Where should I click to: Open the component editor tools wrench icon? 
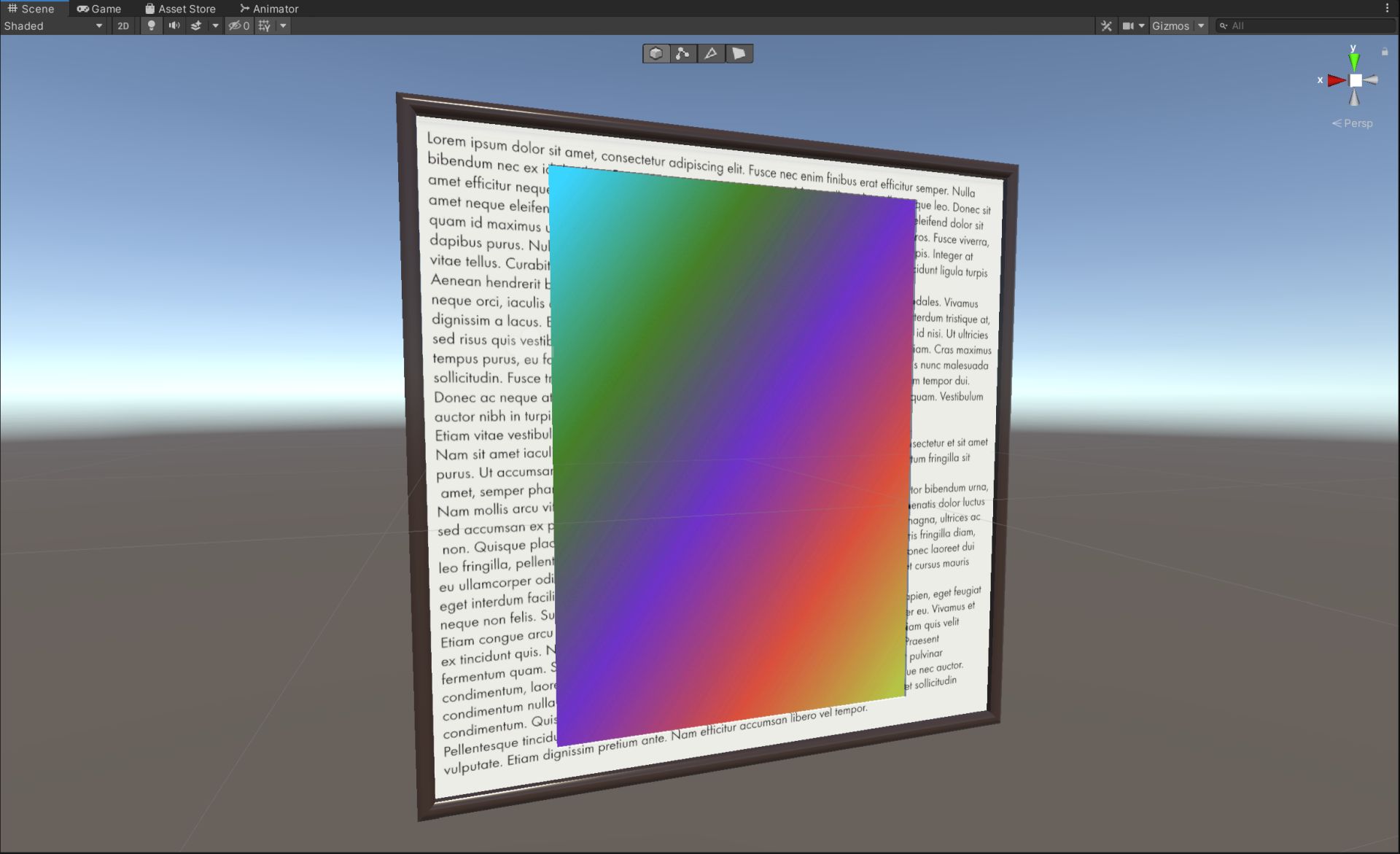tap(1106, 26)
